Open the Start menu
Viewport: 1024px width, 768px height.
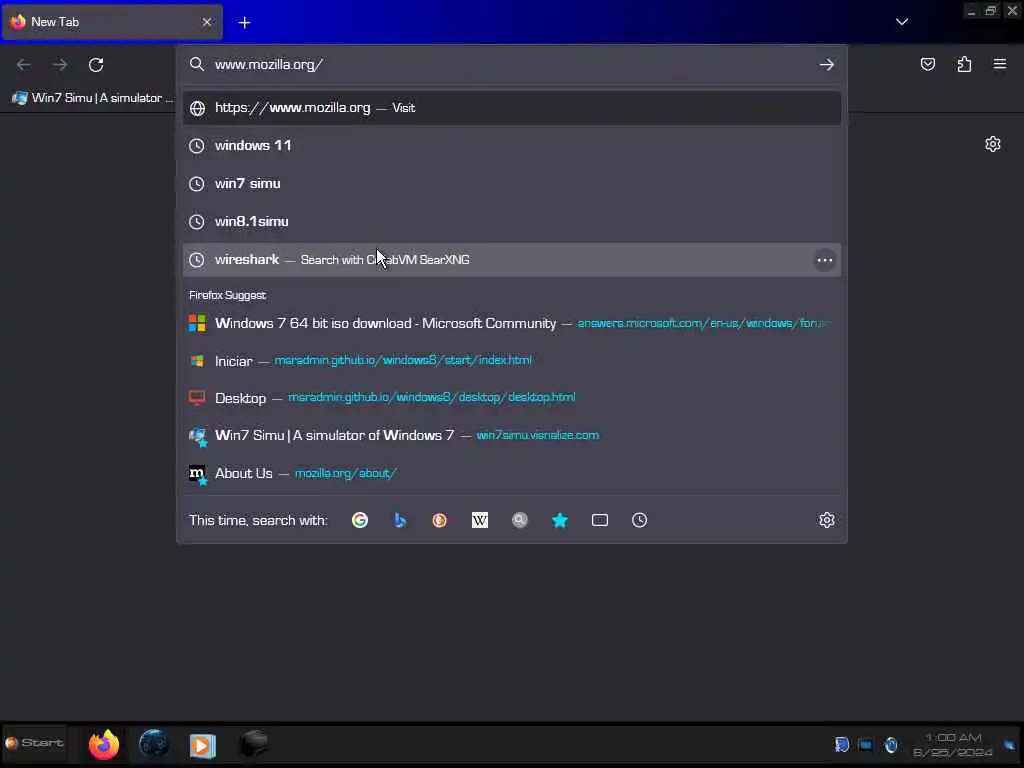[x=35, y=743]
